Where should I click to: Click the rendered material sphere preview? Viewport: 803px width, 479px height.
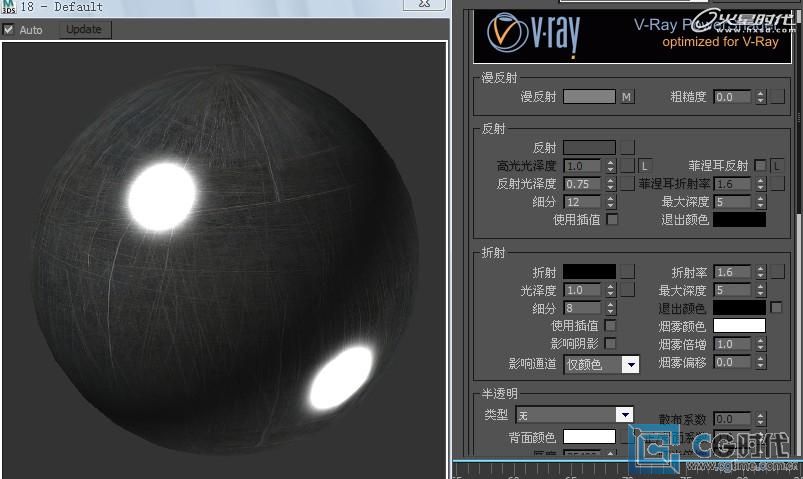226,259
